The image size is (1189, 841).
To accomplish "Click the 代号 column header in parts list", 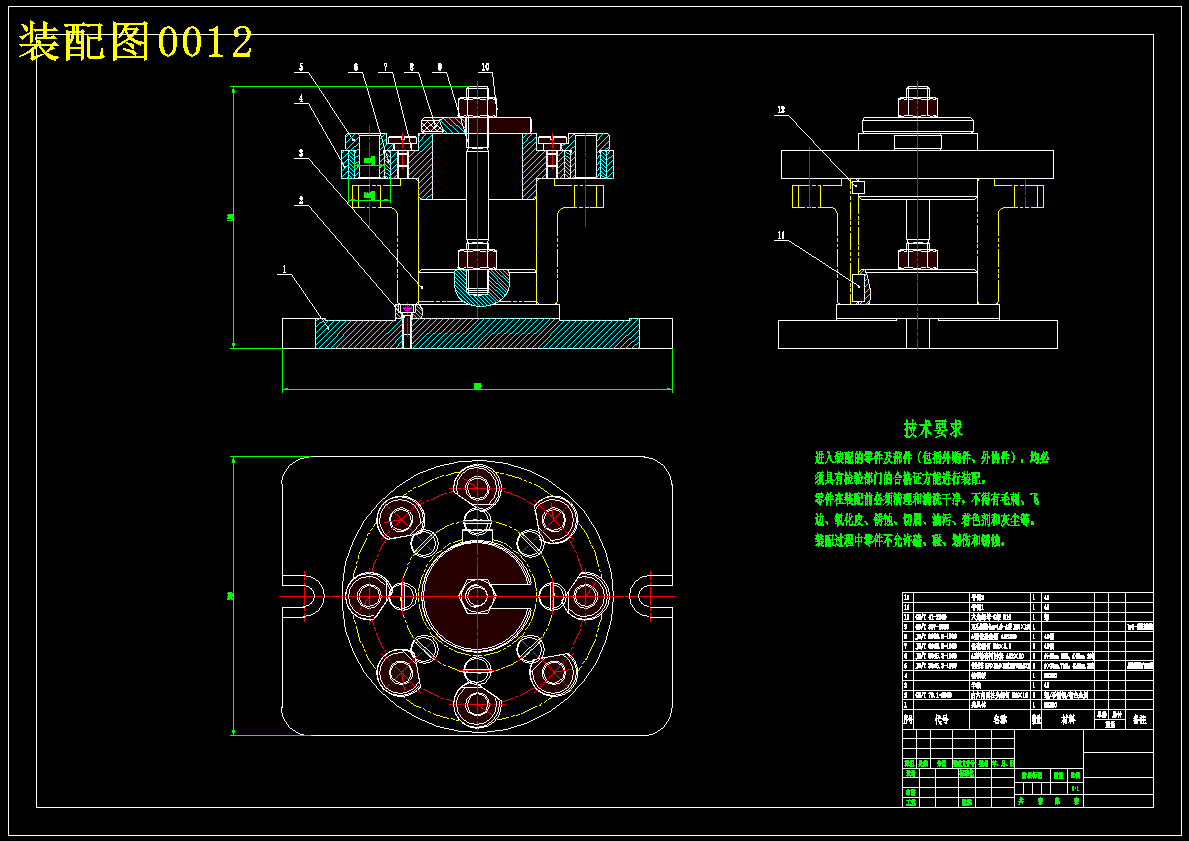I will tap(942, 720).
